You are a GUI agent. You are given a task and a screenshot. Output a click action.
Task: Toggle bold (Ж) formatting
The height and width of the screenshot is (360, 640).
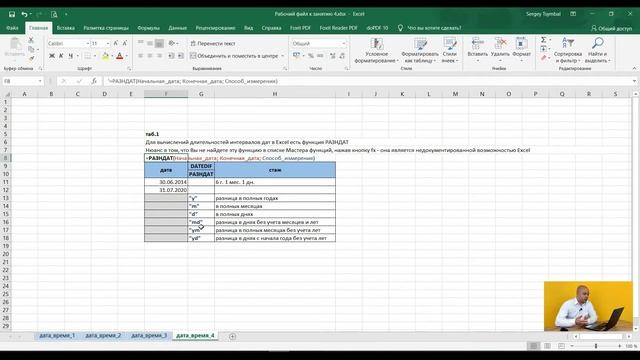52,56
